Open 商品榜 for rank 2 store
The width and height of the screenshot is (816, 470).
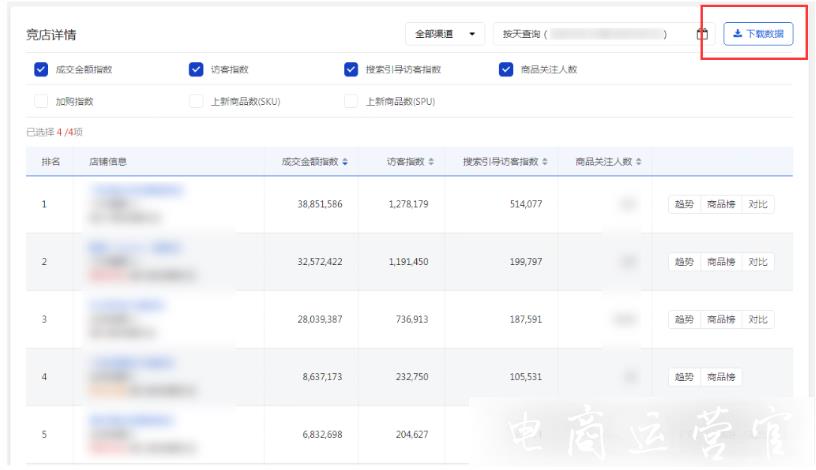click(x=722, y=262)
